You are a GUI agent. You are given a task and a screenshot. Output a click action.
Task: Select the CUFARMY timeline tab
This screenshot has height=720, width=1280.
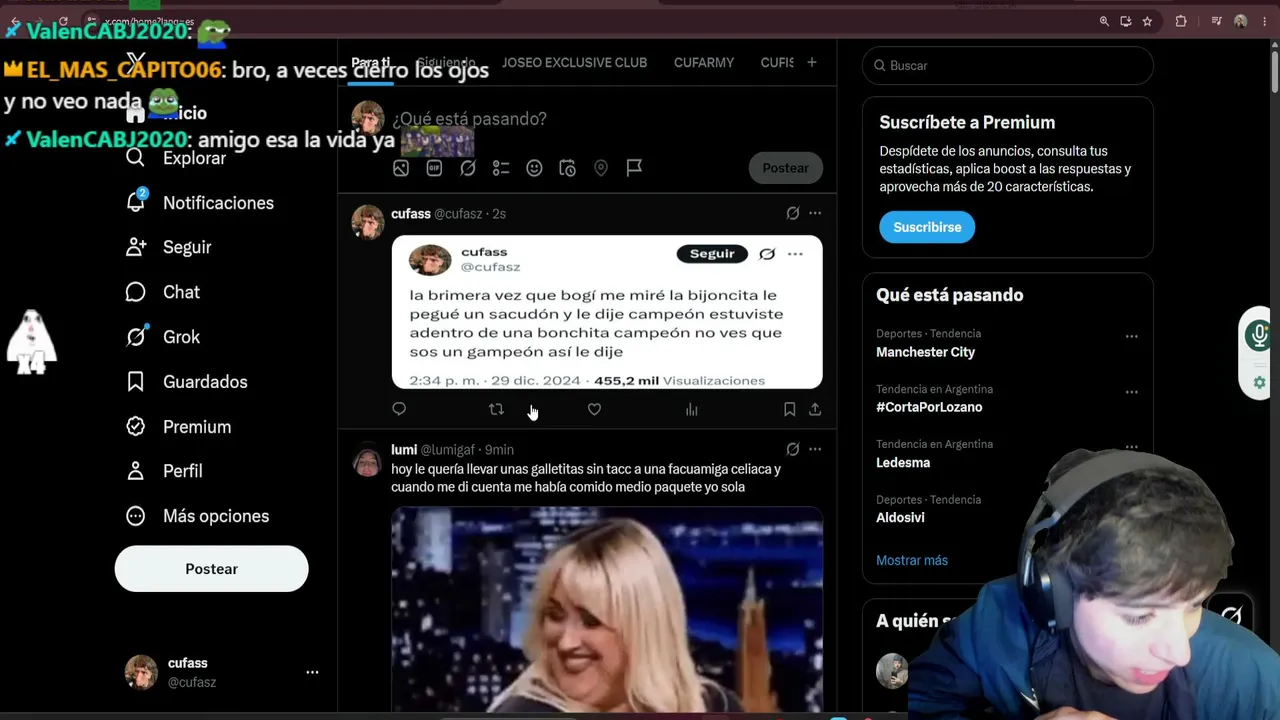(x=704, y=62)
